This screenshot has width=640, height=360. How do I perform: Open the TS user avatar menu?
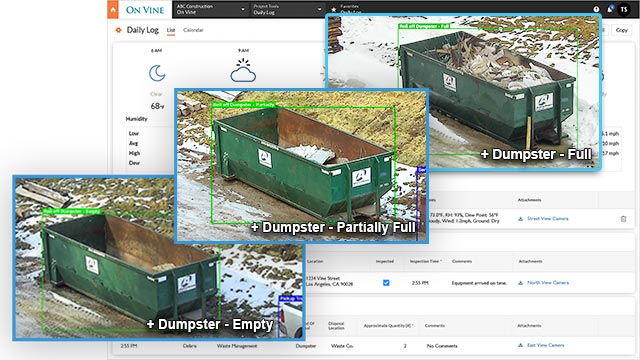coord(624,9)
